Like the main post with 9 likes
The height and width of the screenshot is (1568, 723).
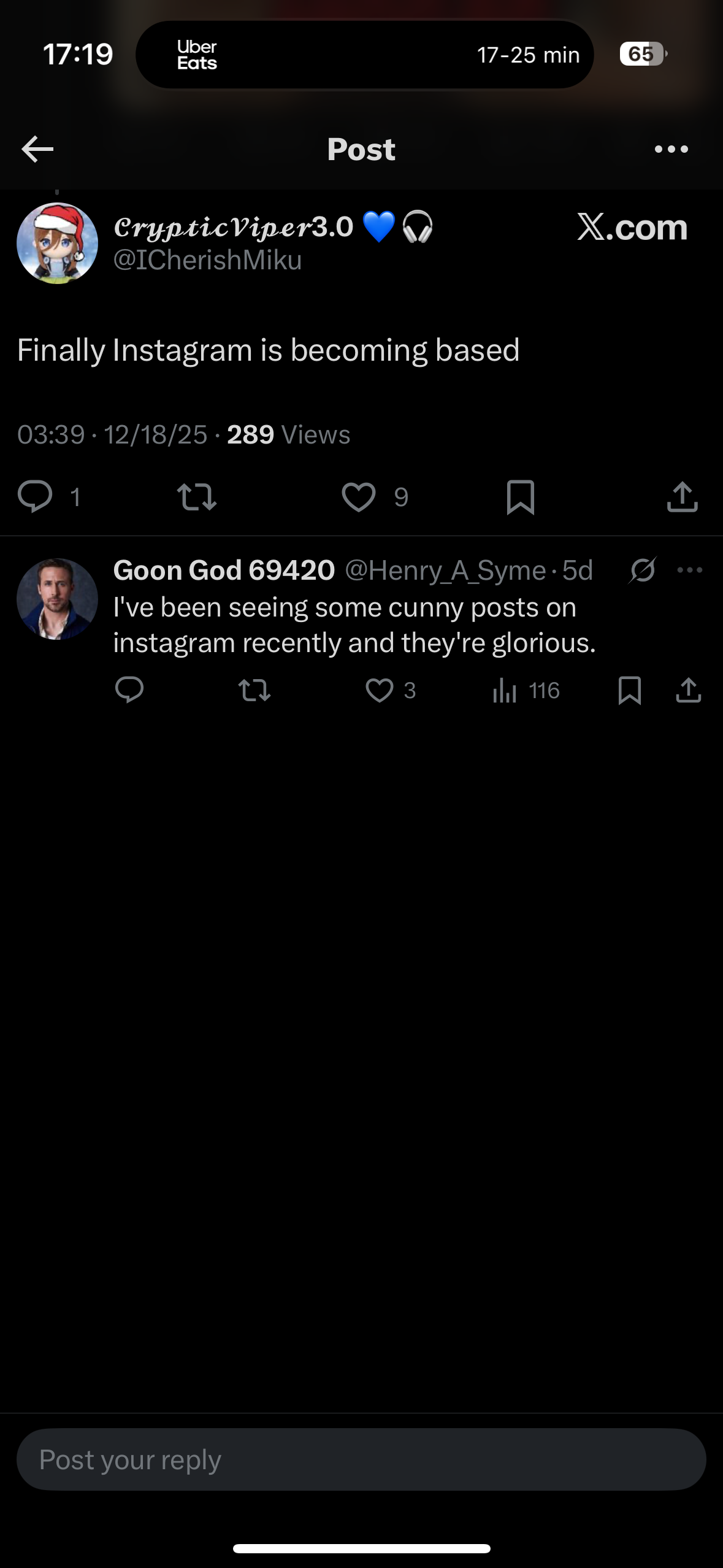click(x=359, y=497)
